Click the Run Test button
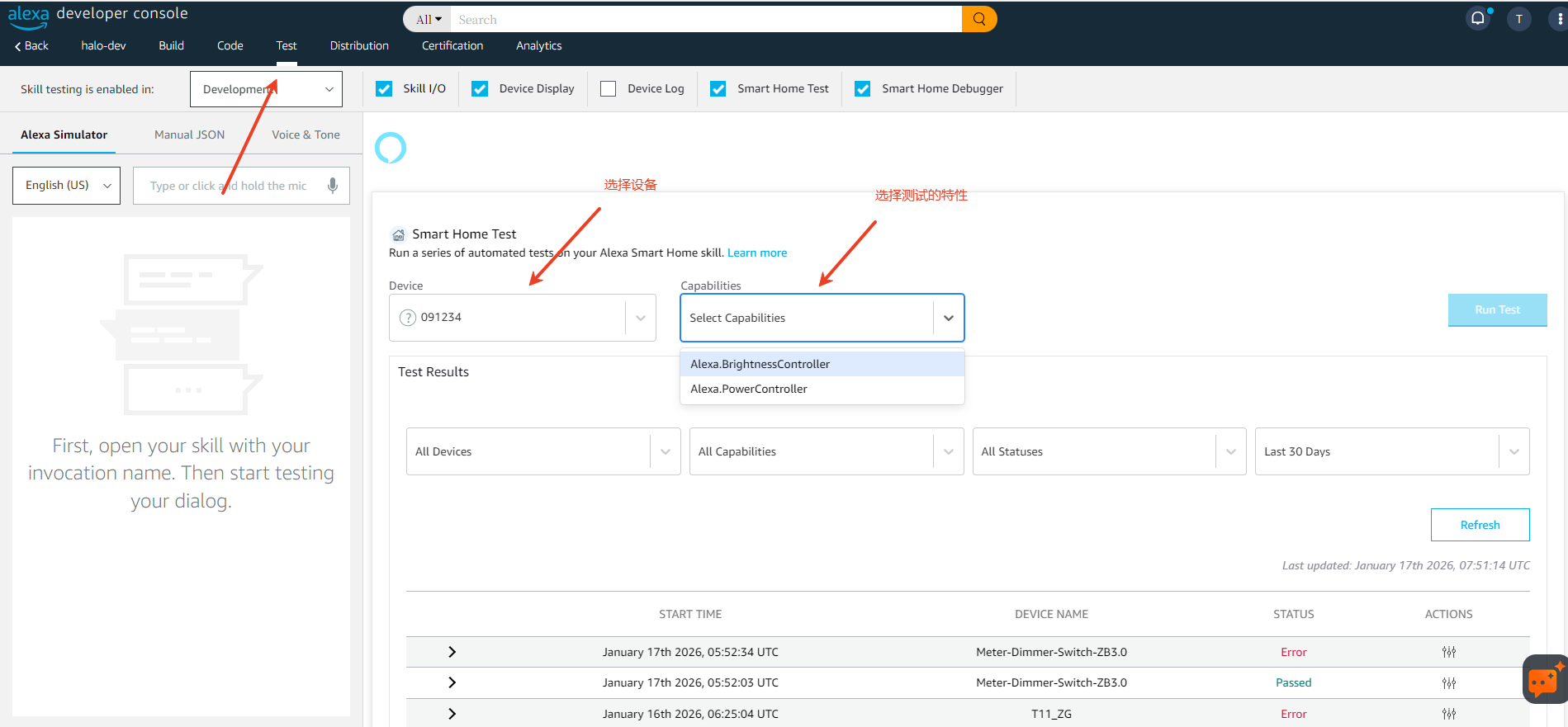The height and width of the screenshot is (727, 1568). pyautogui.click(x=1498, y=309)
